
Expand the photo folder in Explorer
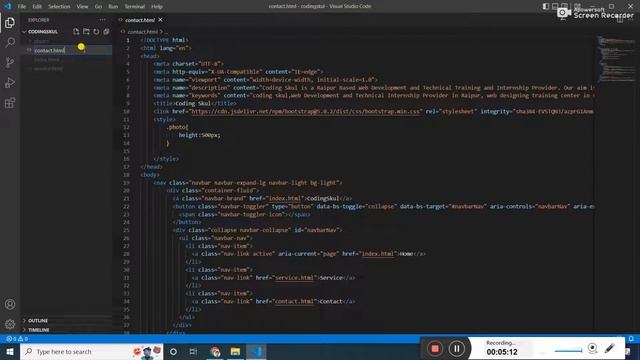pos(41,41)
